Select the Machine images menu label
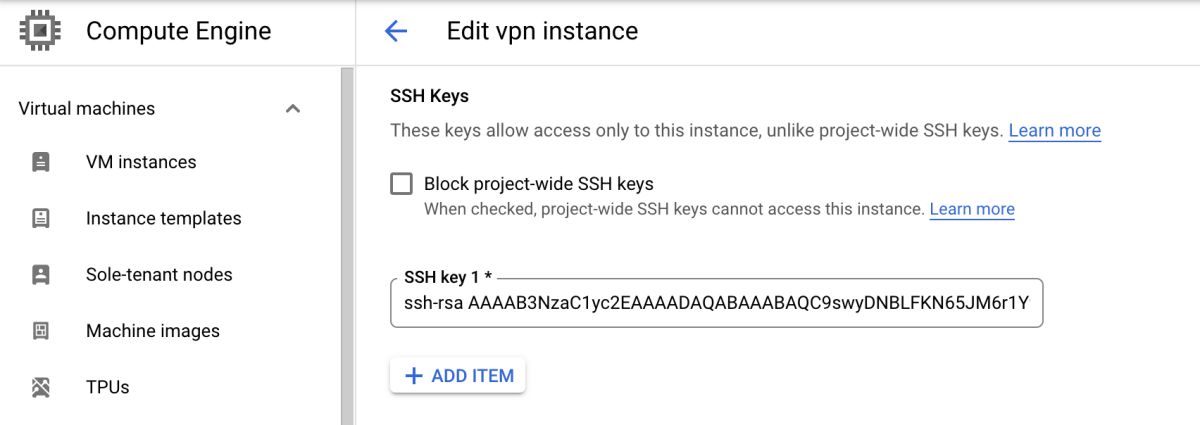 click(x=152, y=330)
